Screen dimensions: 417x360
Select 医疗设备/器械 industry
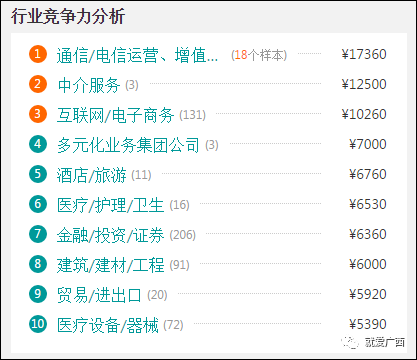[x=108, y=325]
